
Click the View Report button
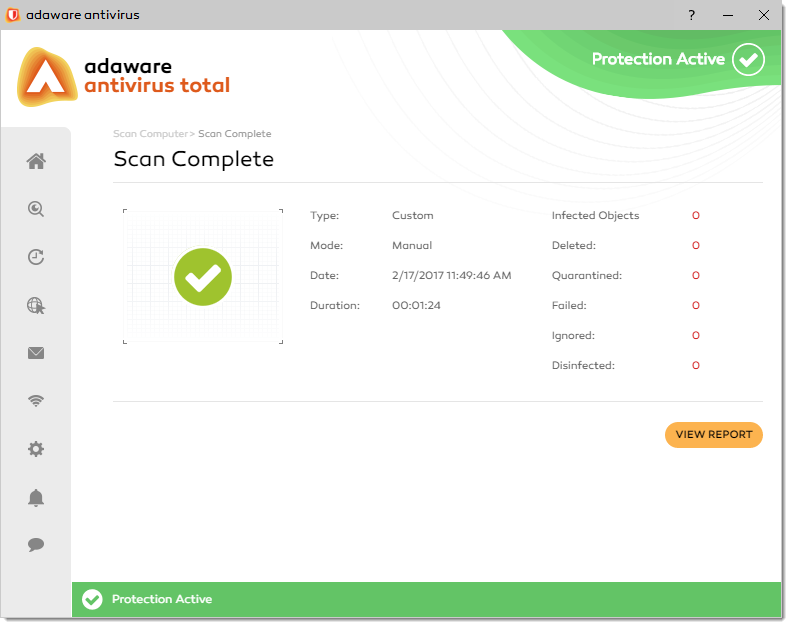point(713,434)
